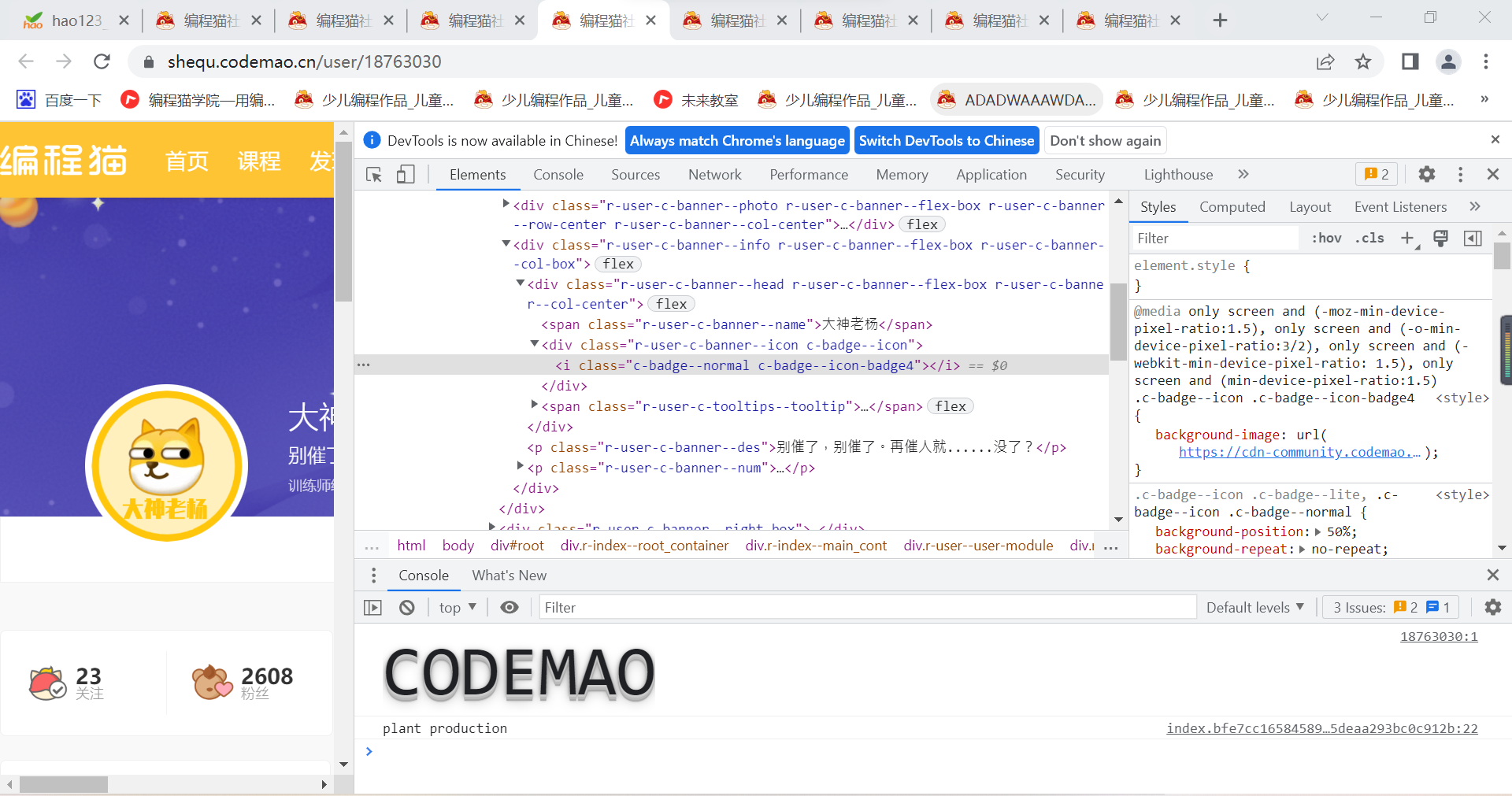This screenshot has height=796, width=1512.
Task: Click Always match Chrome's language button
Action: coord(737,141)
